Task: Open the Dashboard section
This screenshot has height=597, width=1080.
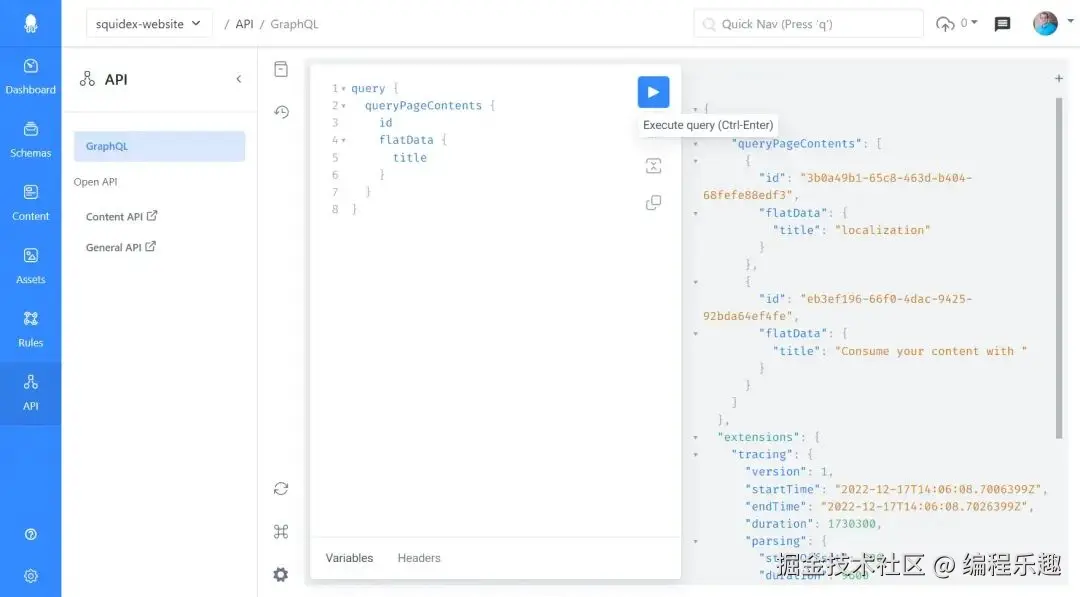Action: tap(30, 76)
